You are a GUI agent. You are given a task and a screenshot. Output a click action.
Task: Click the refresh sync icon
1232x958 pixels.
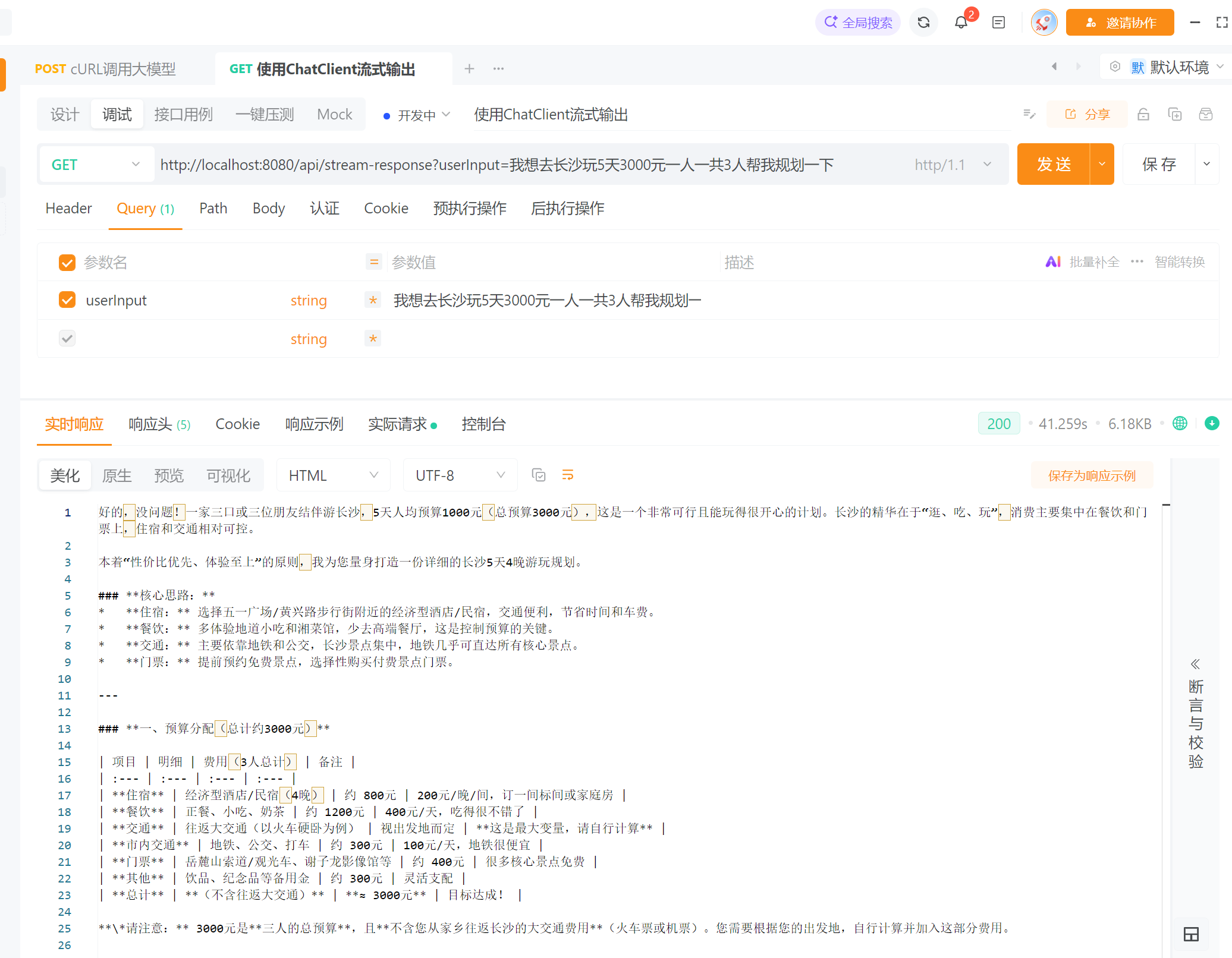pyautogui.click(x=923, y=23)
